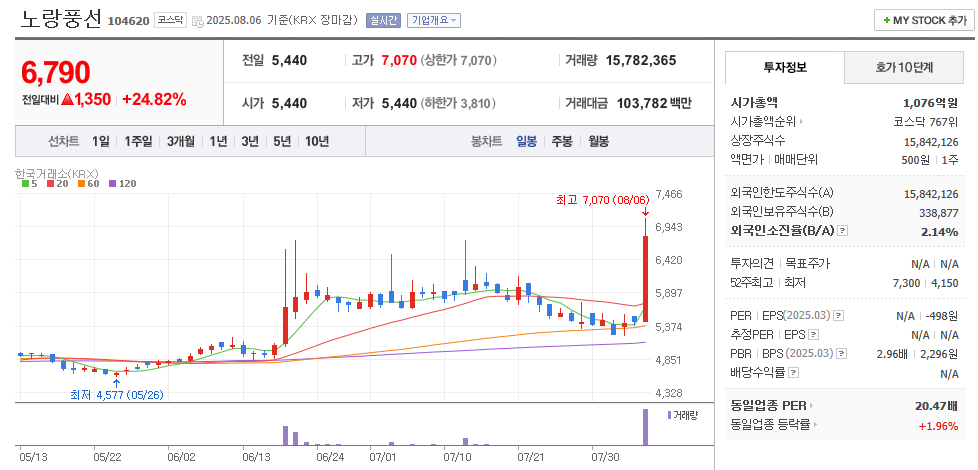Select the 5년 line chart period
This screenshot has height=470, width=978.
coord(282,141)
